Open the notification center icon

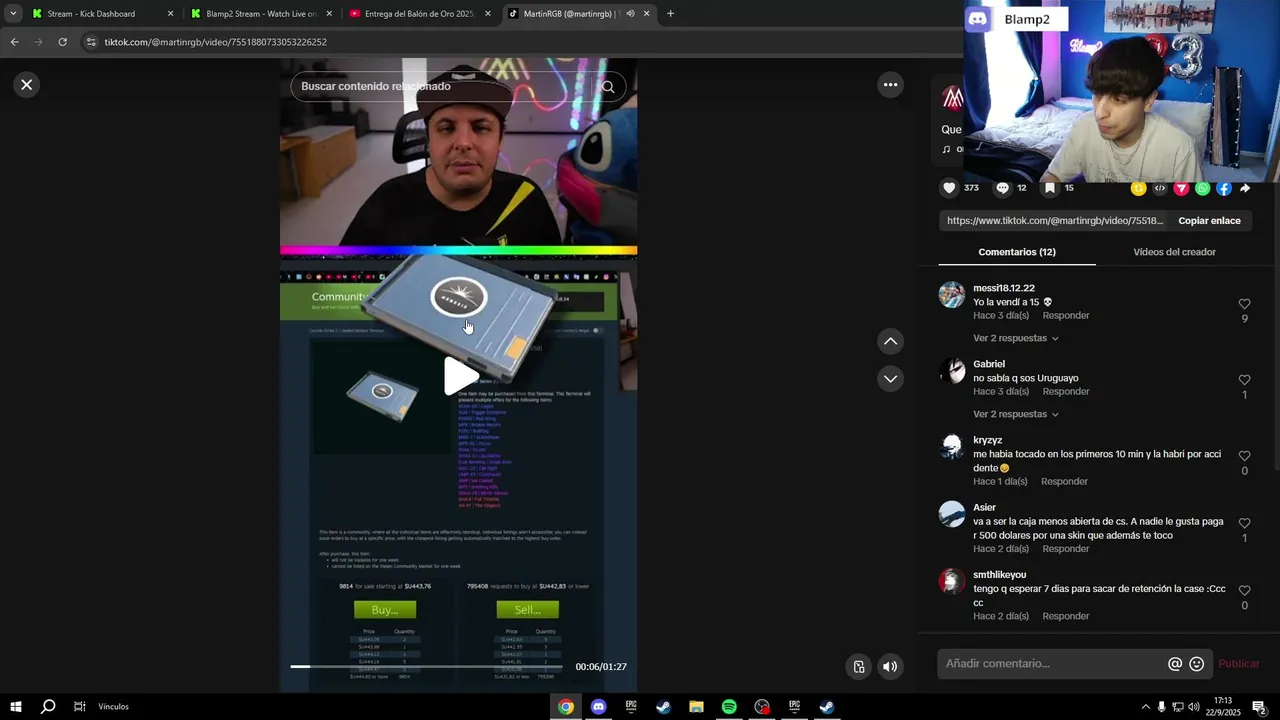[1259, 707]
